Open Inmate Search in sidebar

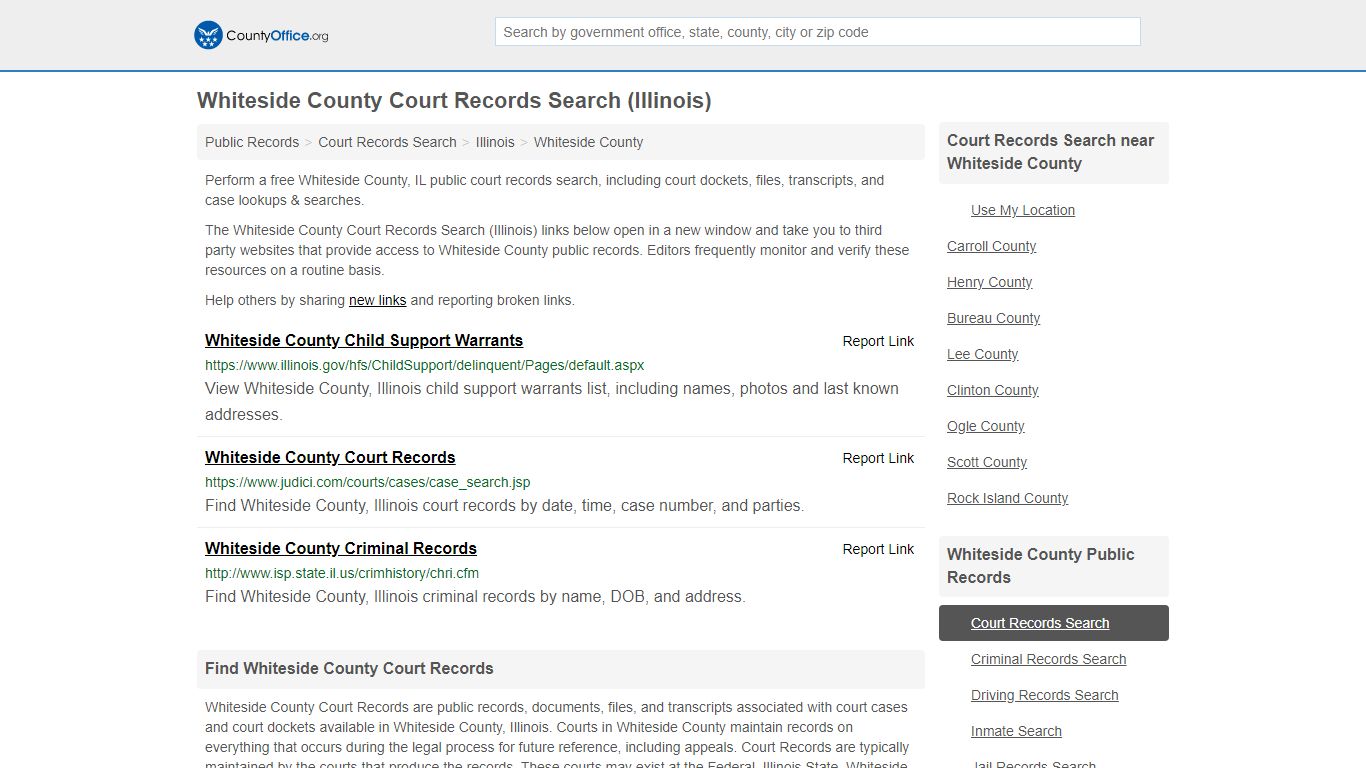click(x=1016, y=731)
